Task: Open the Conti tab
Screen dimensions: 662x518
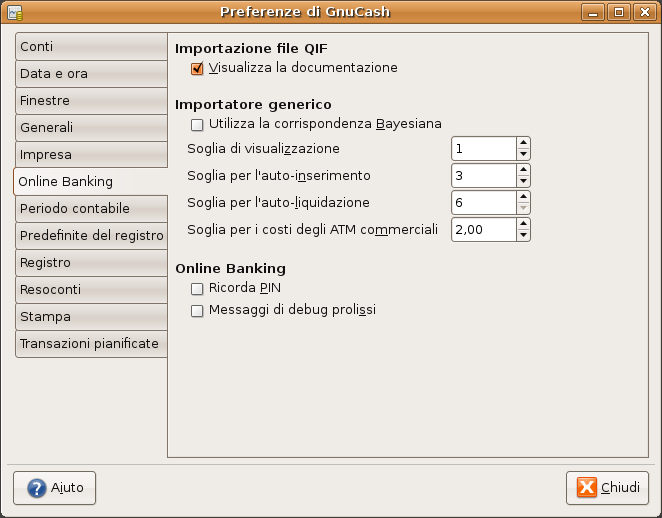Action: pos(91,46)
